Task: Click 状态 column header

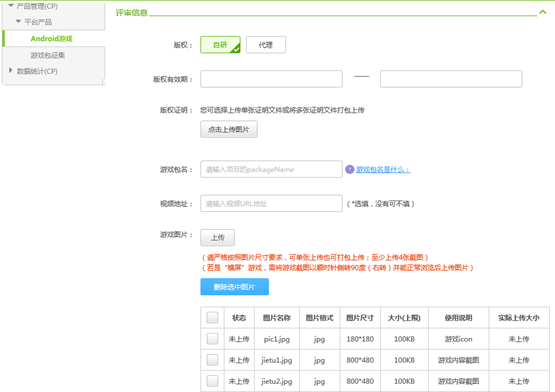Action: [x=239, y=318]
